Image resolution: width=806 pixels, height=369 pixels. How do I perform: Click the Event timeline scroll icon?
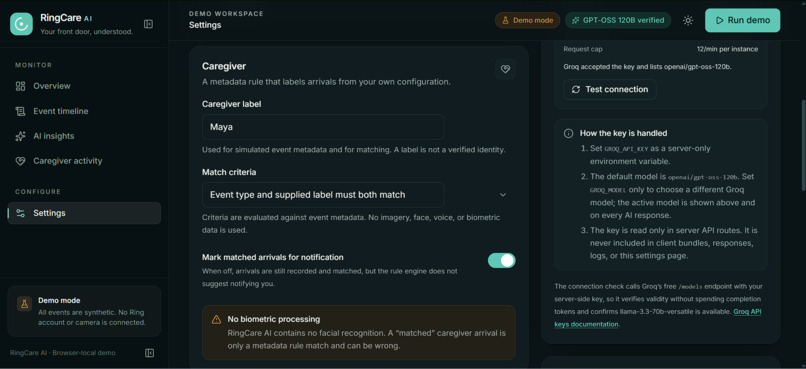[x=21, y=111]
